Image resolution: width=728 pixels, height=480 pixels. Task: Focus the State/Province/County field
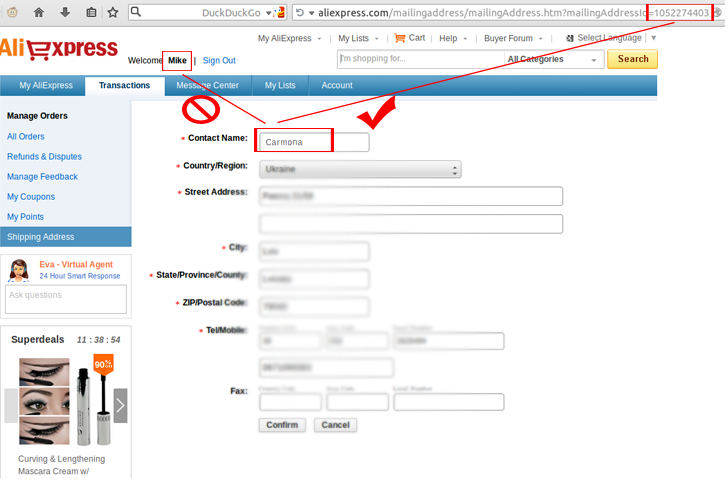coord(314,279)
